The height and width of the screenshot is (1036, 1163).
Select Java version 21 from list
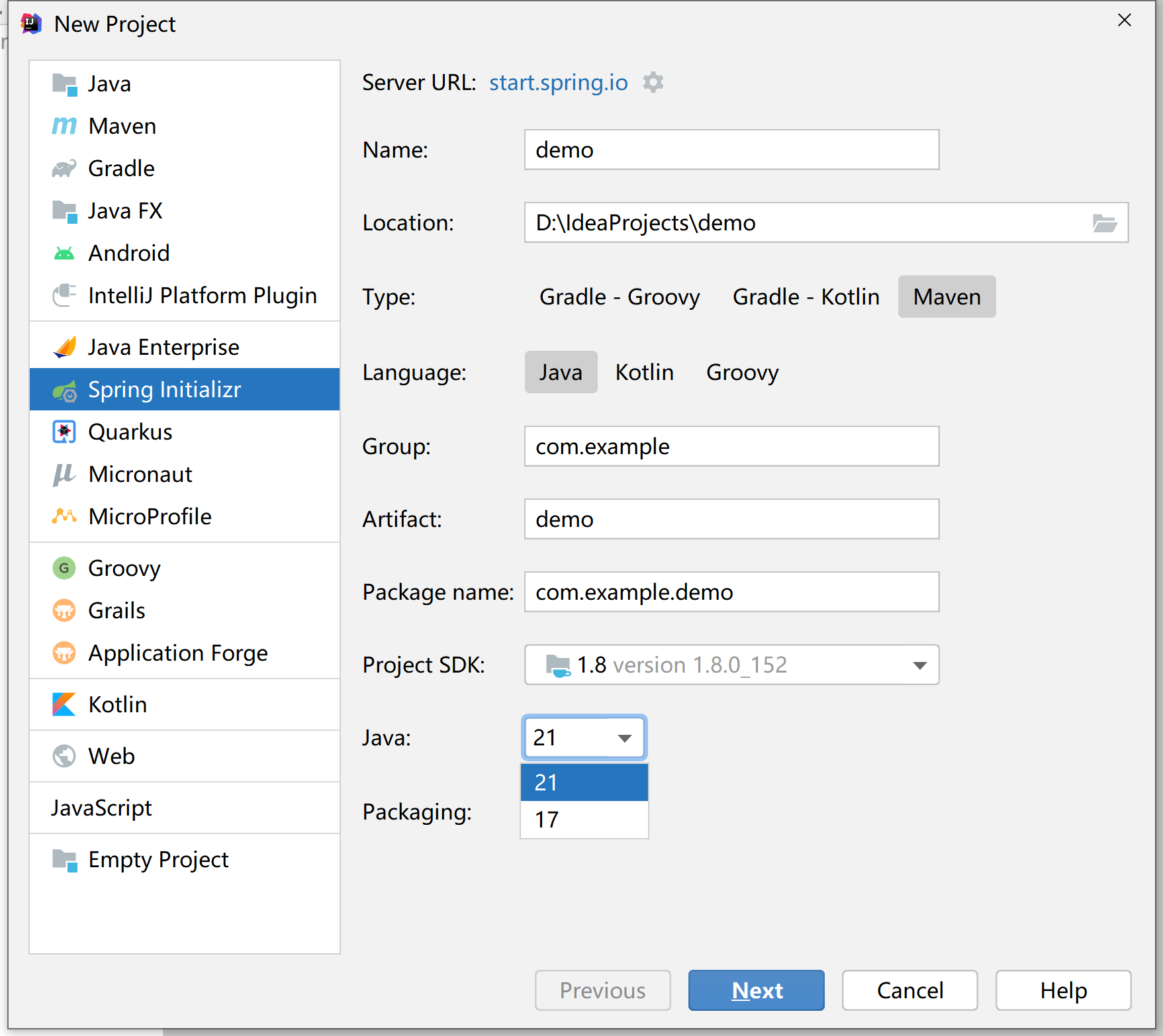coord(584,782)
